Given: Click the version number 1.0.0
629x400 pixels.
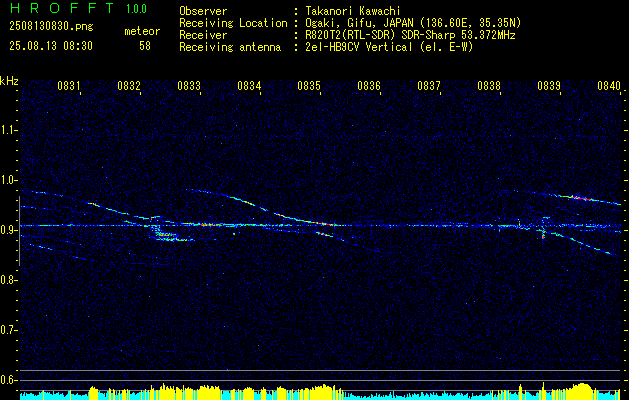Looking at the screenshot, I should [x=136, y=9].
